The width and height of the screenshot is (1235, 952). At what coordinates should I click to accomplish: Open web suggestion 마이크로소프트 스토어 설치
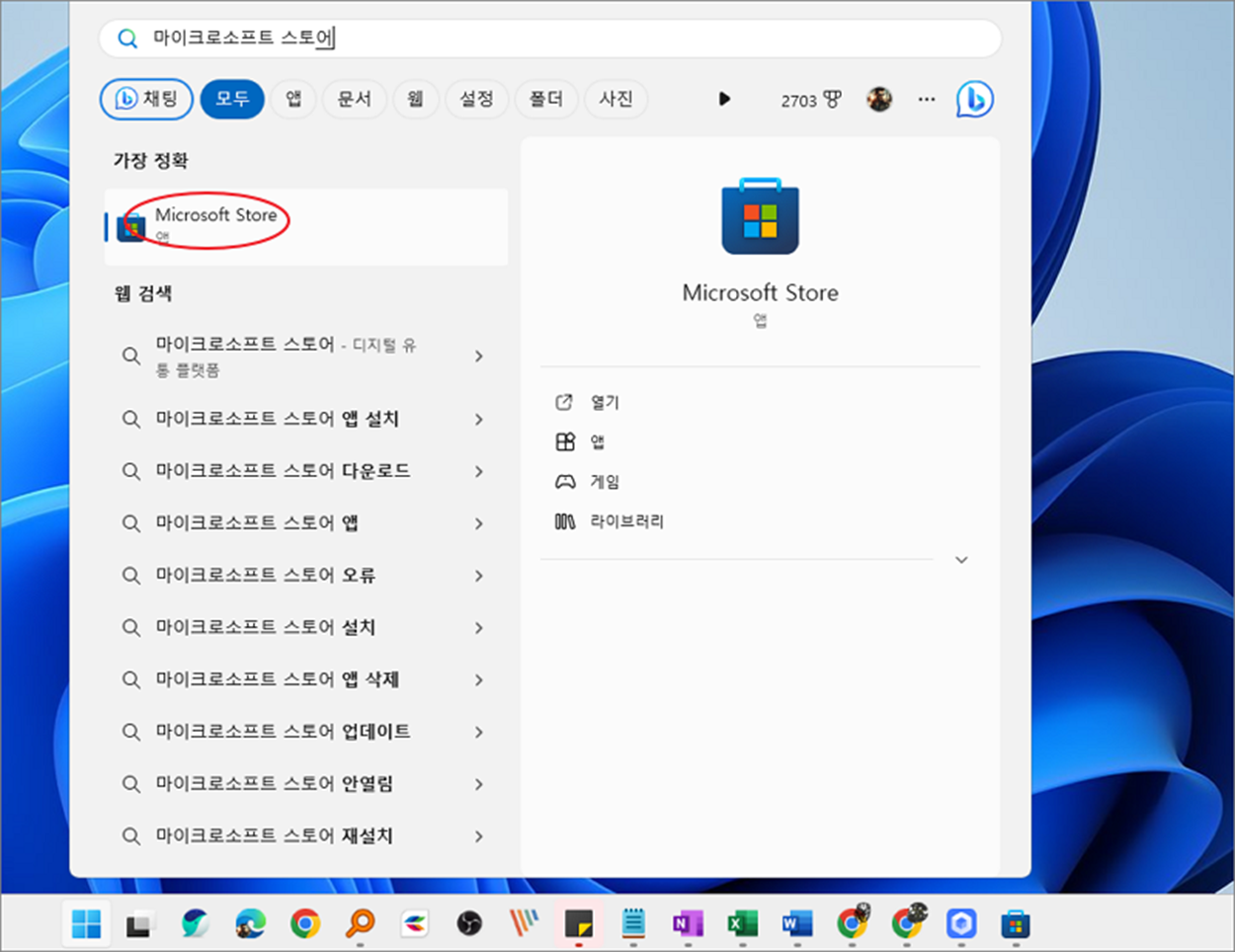(x=304, y=628)
